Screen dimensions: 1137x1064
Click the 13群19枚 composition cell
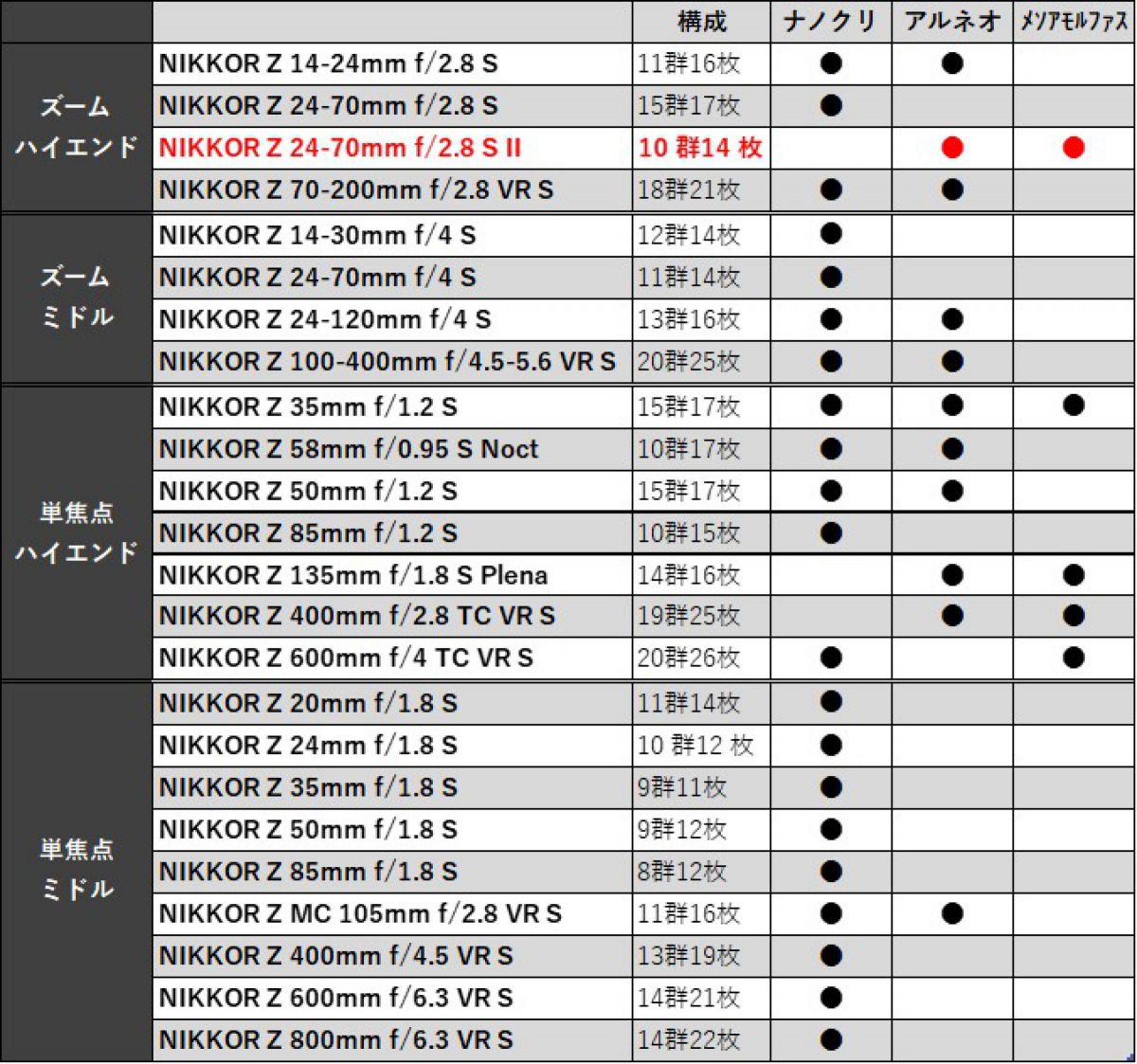click(701, 955)
